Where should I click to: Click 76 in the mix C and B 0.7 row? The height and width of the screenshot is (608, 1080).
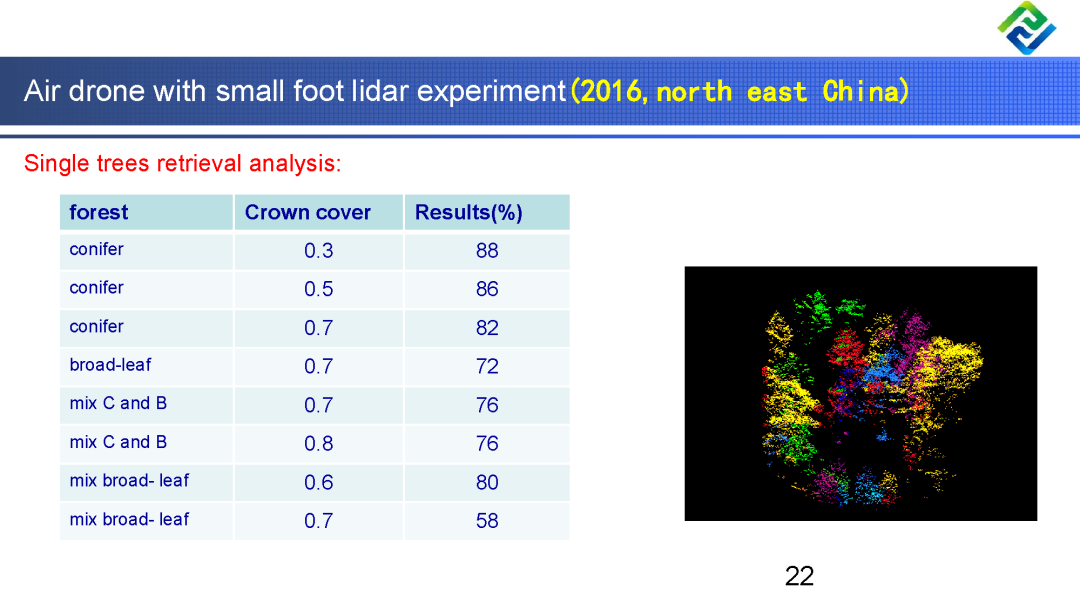coord(487,405)
